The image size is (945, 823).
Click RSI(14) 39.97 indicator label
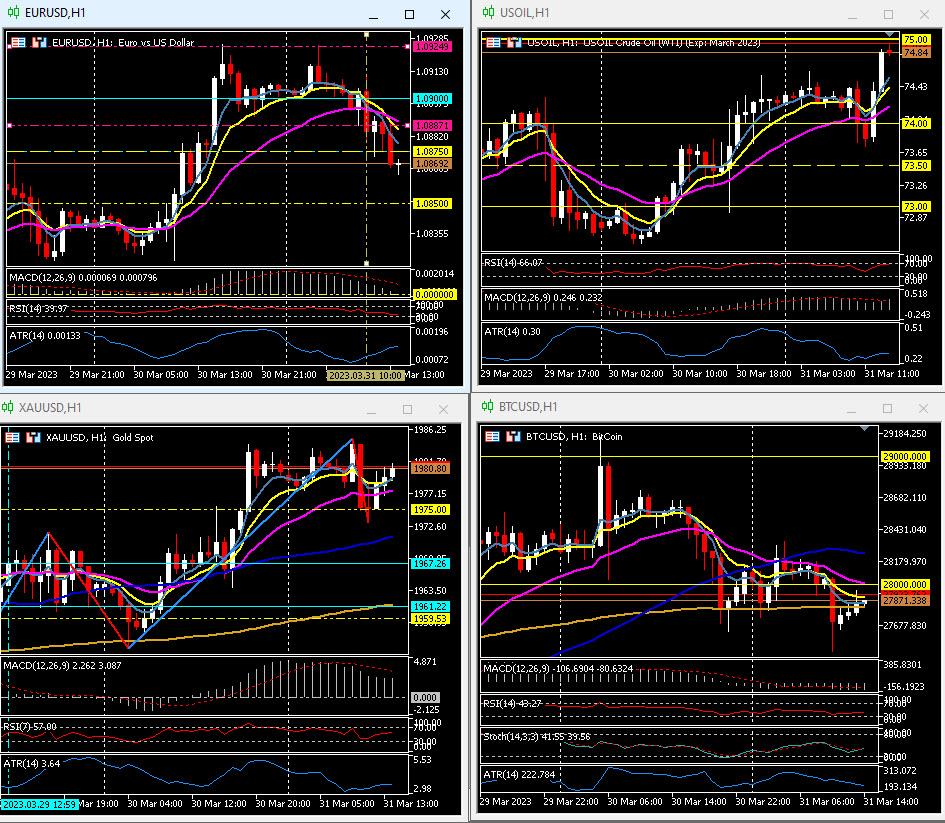pos(37,309)
